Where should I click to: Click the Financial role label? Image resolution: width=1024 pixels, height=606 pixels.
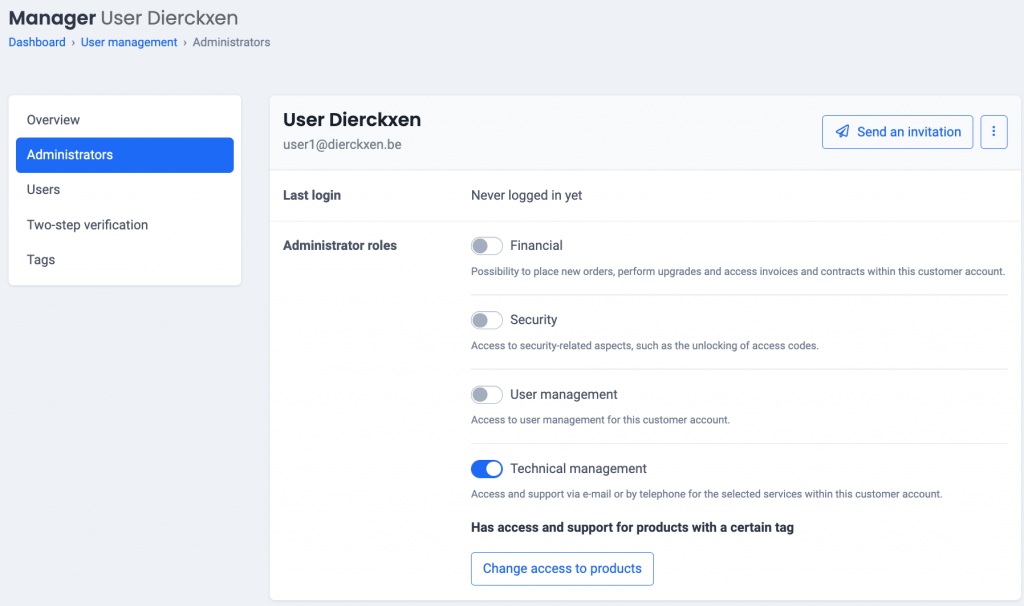tap(536, 246)
